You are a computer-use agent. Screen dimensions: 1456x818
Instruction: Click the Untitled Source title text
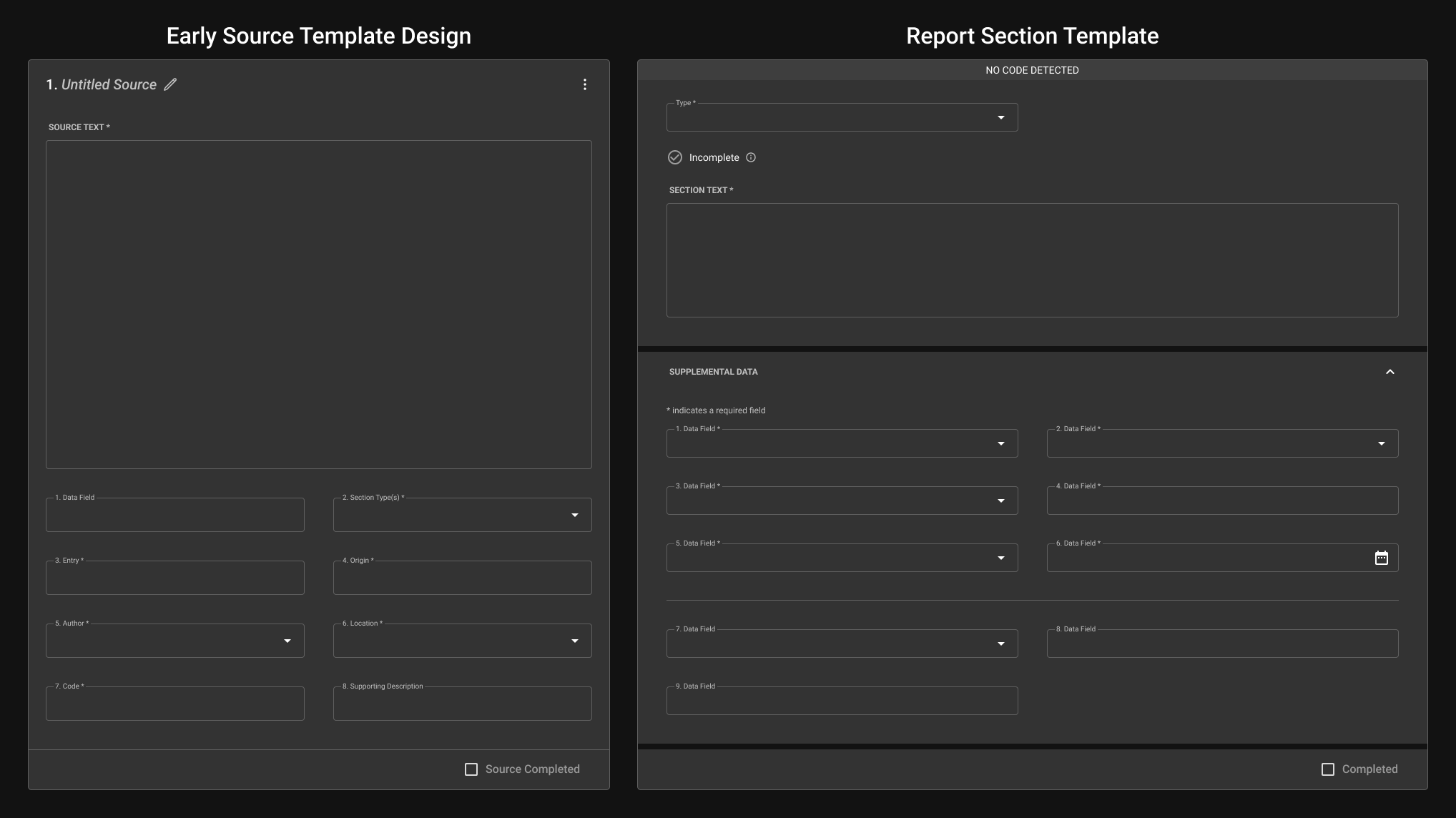(109, 84)
